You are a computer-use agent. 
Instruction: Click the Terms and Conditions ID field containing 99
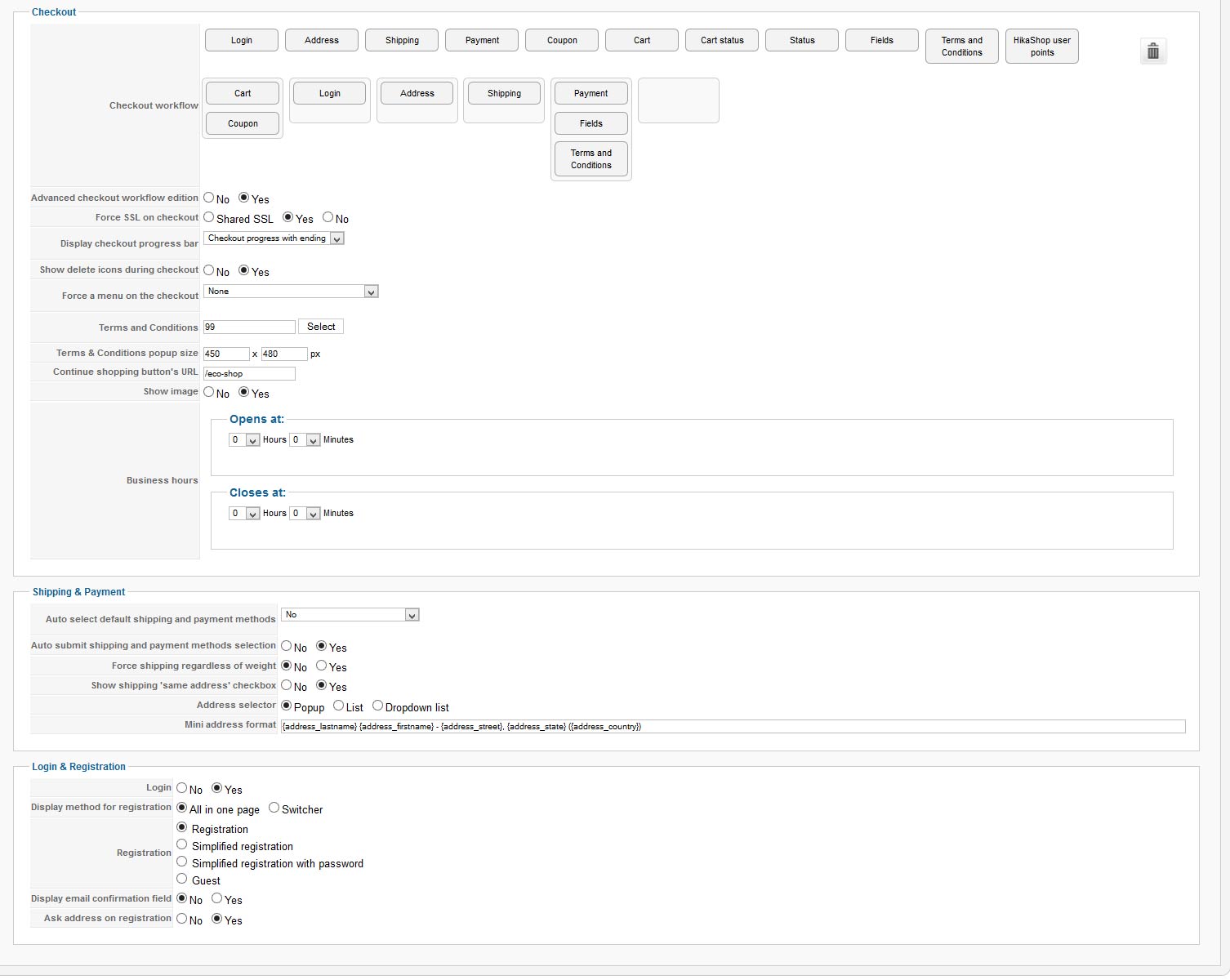tap(249, 327)
